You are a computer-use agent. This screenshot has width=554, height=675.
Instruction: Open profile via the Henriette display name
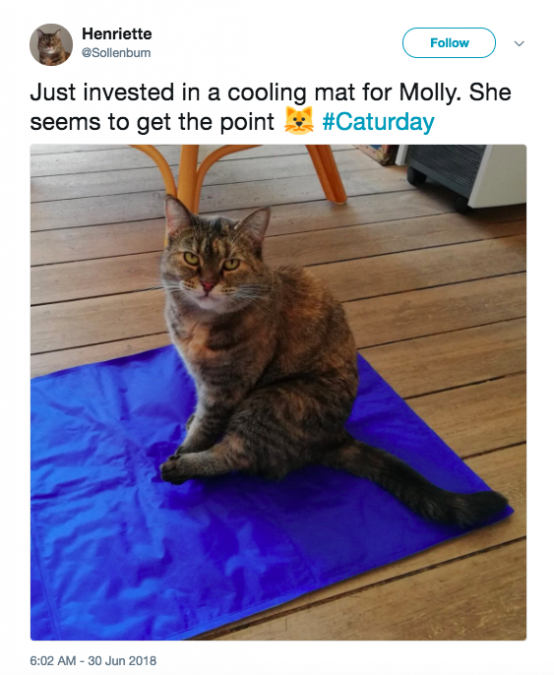pyautogui.click(x=117, y=34)
